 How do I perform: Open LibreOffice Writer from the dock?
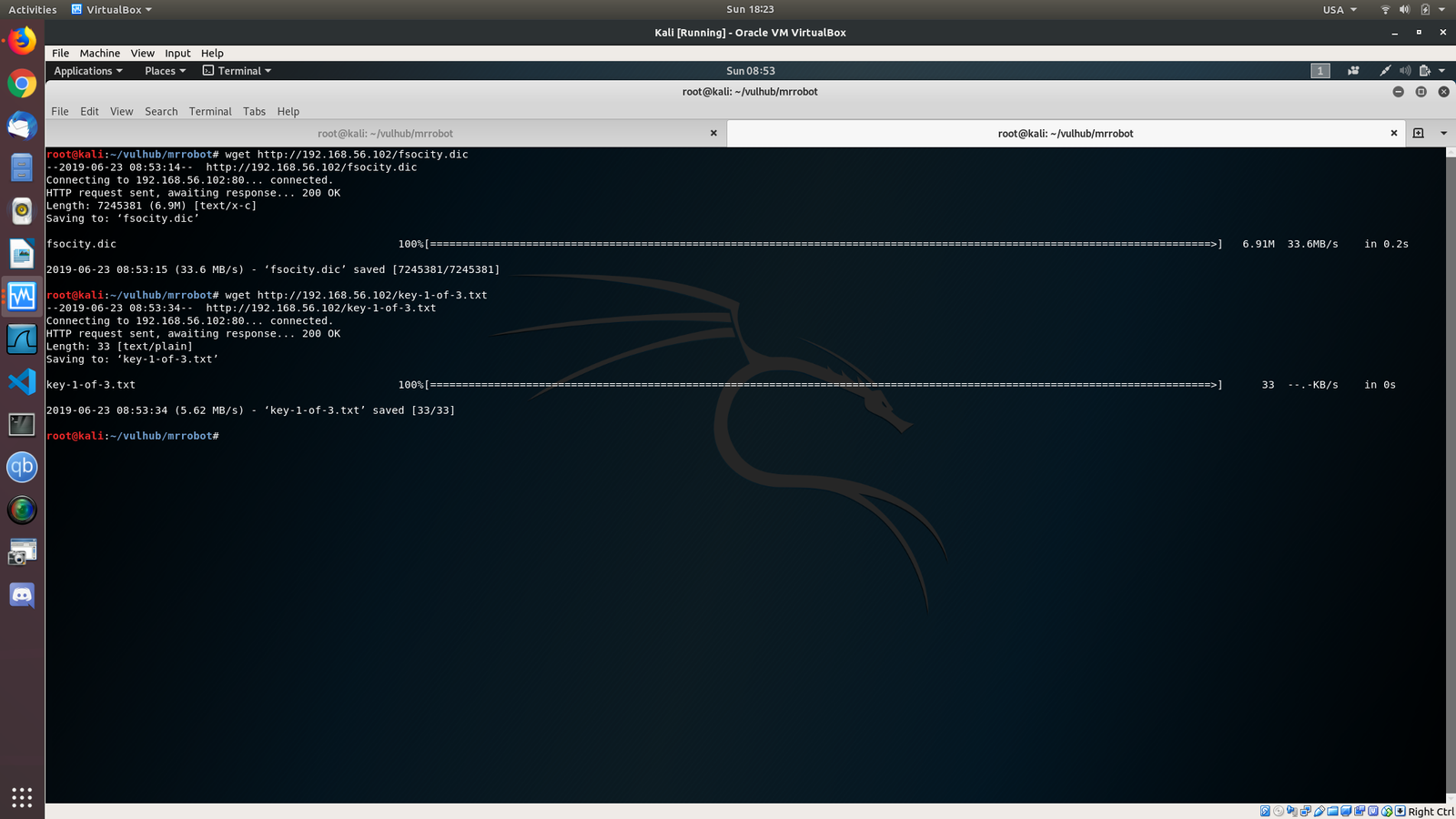[x=22, y=254]
